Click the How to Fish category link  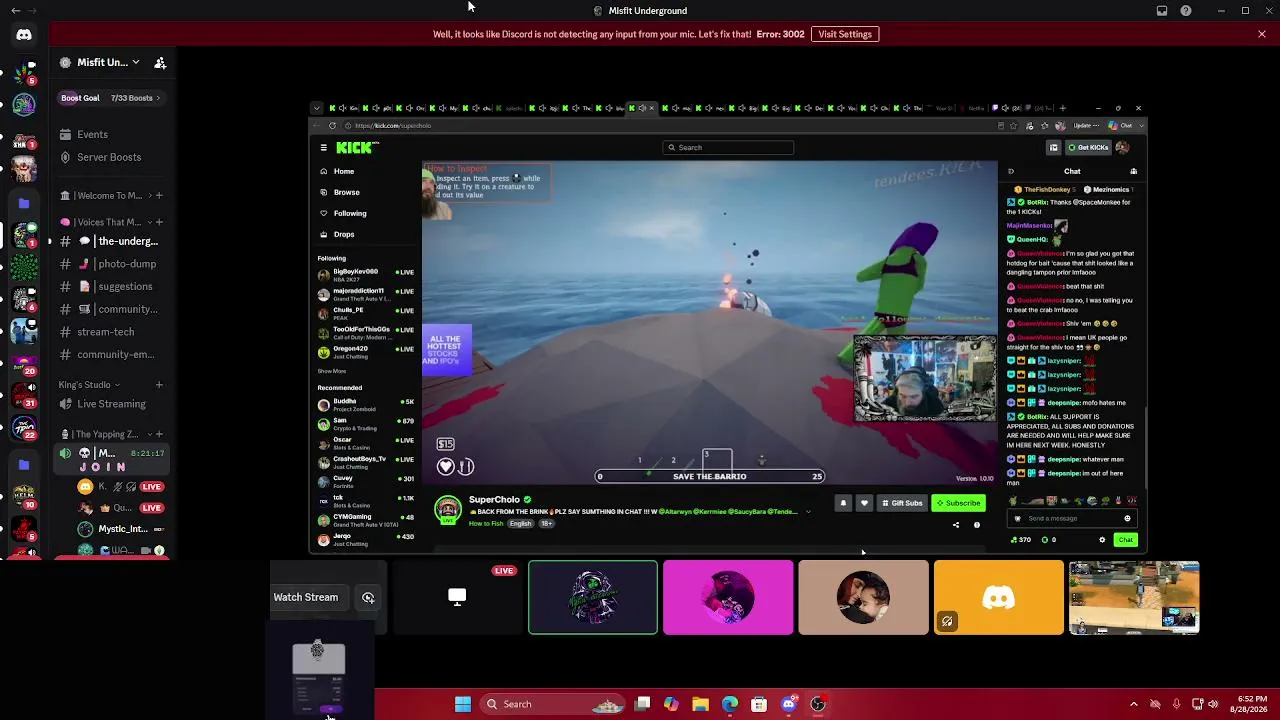coord(486,524)
